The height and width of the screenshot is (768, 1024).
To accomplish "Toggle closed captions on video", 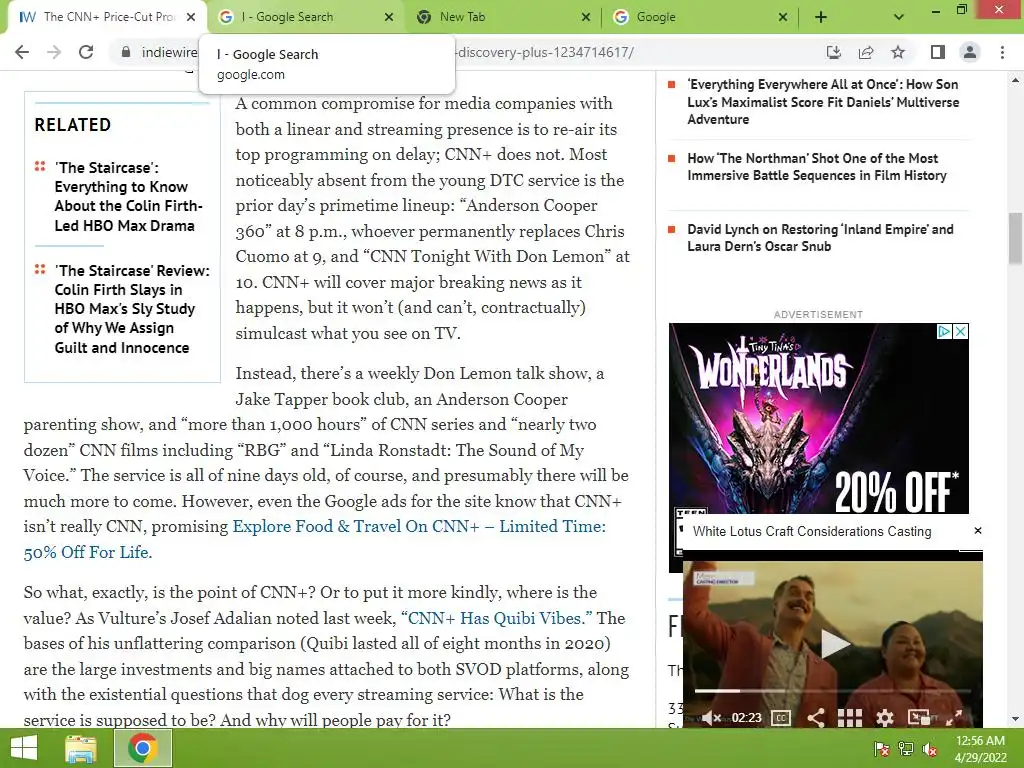I will click(781, 718).
